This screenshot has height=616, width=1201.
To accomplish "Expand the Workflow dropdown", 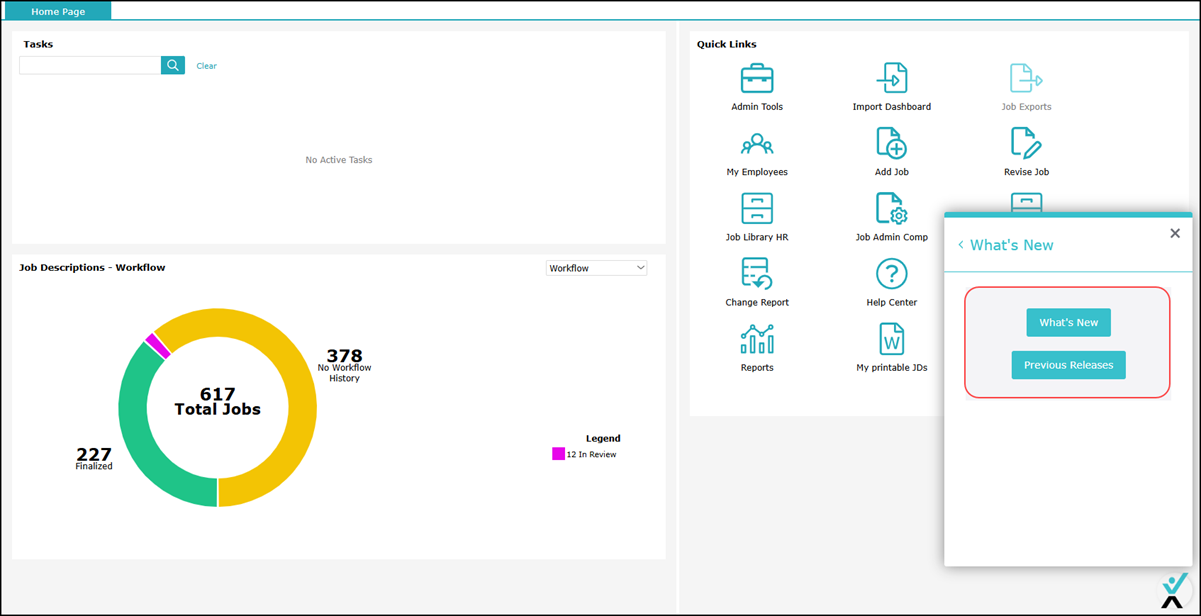I will click(x=596, y=268).
